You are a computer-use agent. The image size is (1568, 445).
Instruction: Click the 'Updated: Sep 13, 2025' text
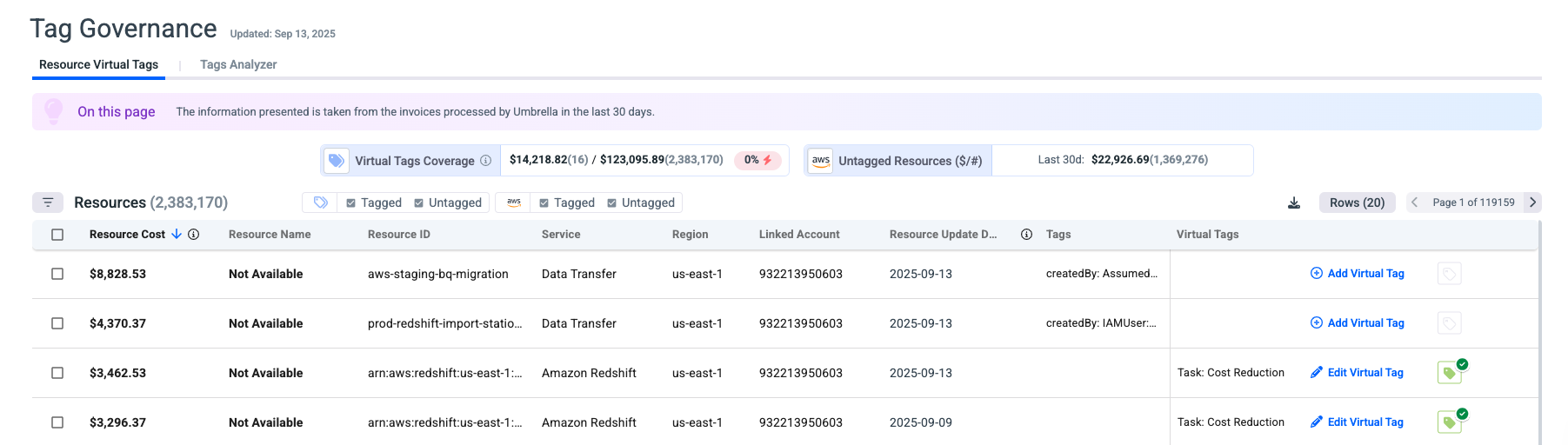coord(283,34)
